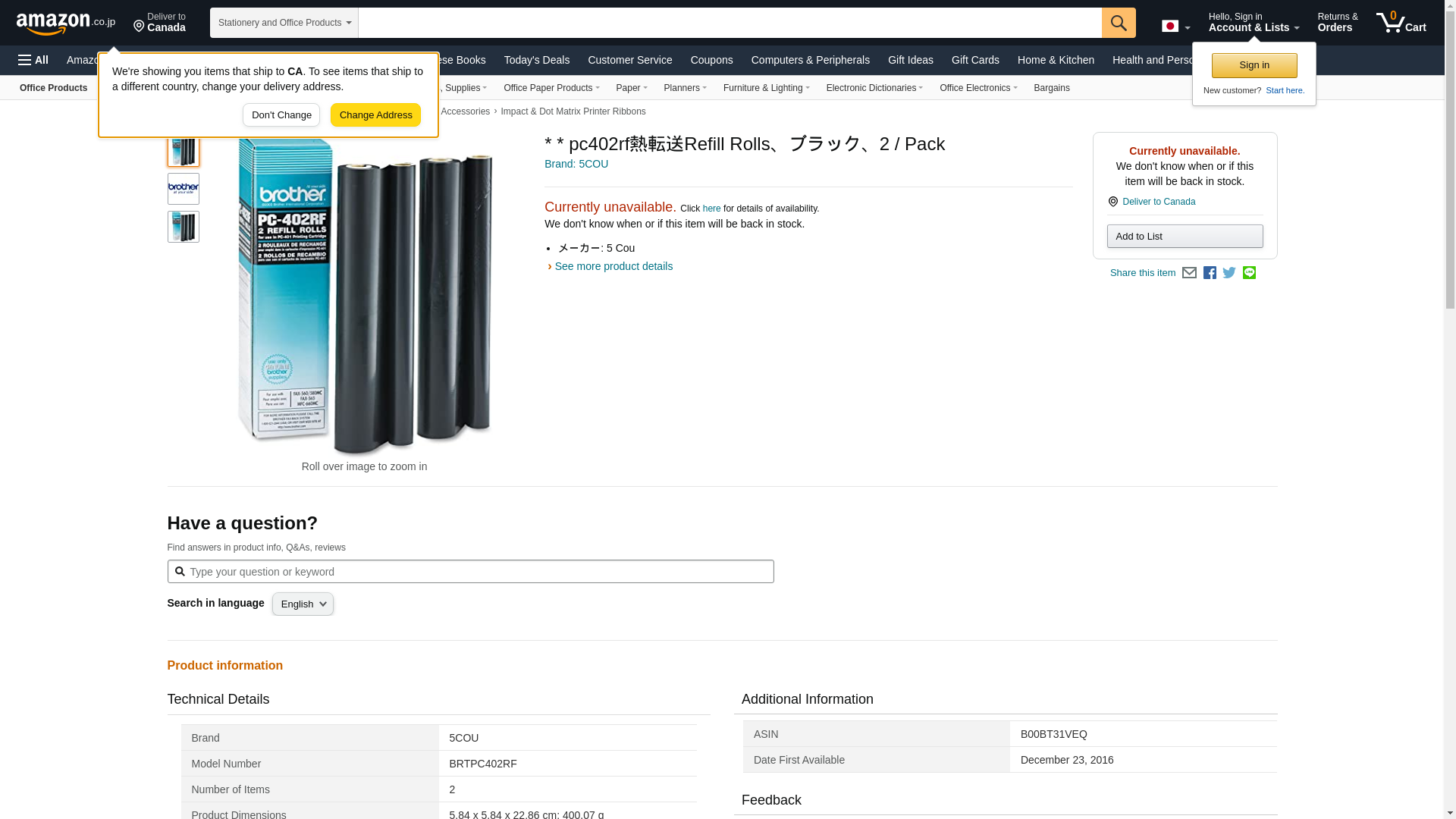Open the English search language dropdown
1456x819 pixels.
tap(303, 604)
